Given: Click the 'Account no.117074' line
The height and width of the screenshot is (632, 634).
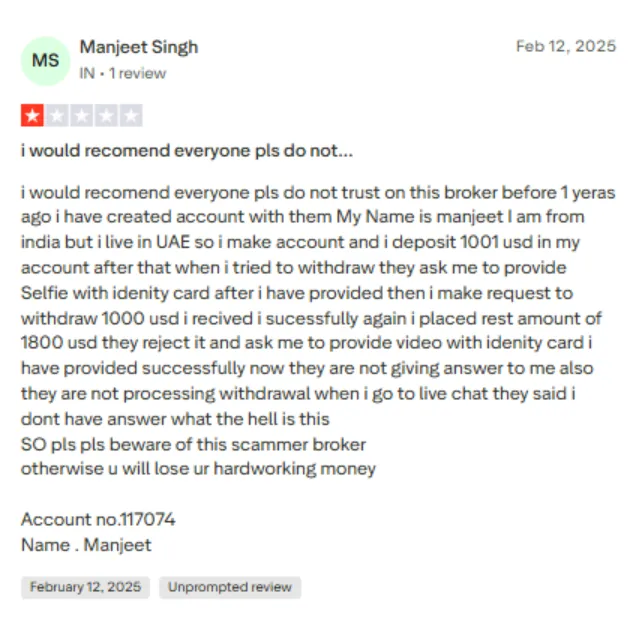Looking at the screenshot, I should point(98,519).
